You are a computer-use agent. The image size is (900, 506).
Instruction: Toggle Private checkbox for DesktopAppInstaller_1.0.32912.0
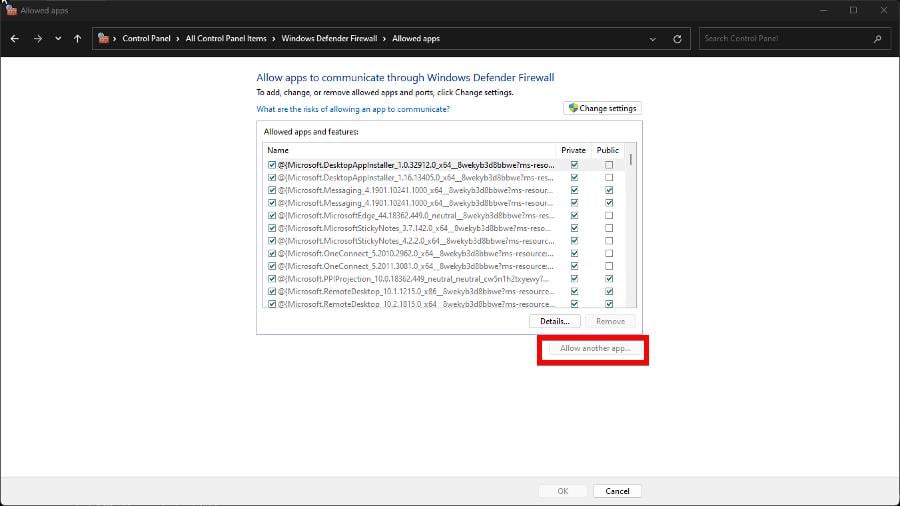click(x=574, y=165)
